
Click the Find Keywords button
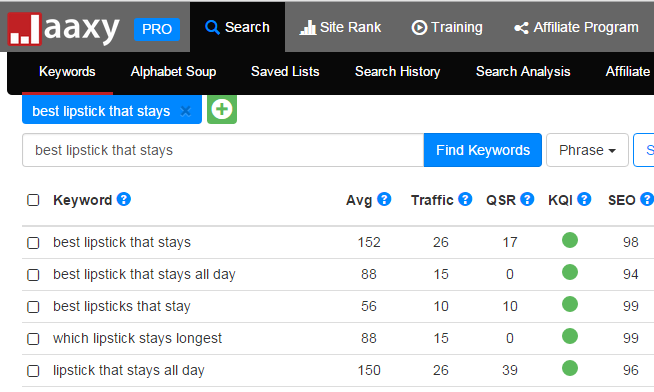[483, 150]
